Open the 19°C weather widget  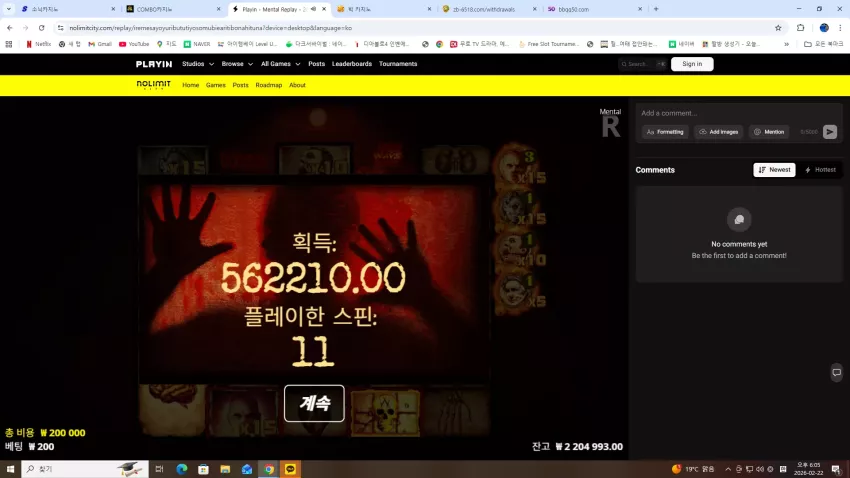(693, 469)
